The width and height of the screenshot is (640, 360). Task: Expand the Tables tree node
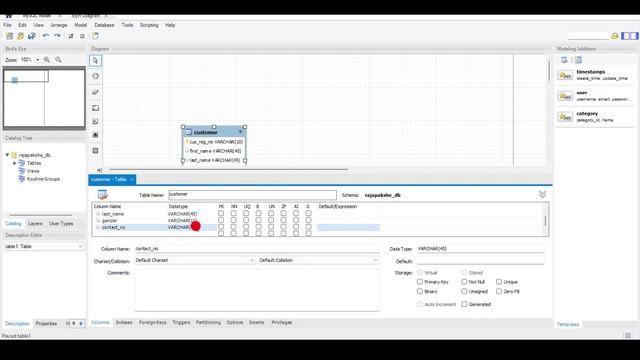point(15,163)
